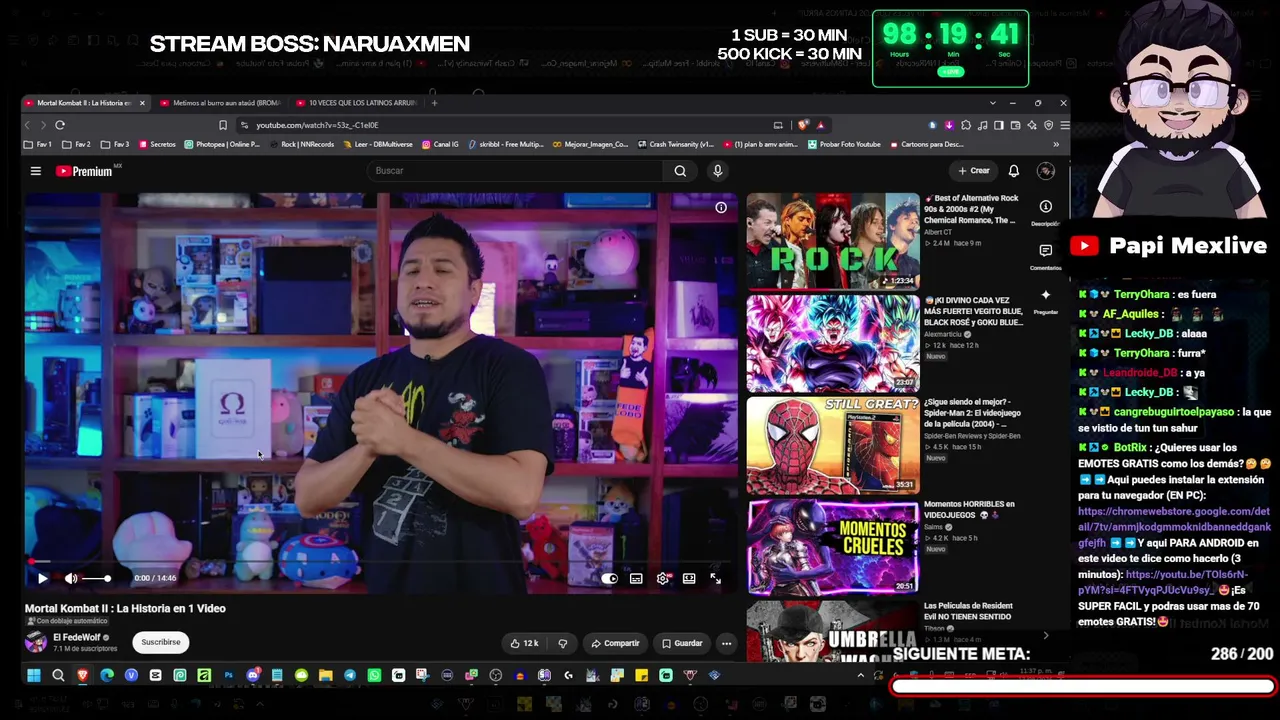The image size is (1280, 720).
Task: Open the YouTube hamburger guide menu
Action: tap(36, 171)
